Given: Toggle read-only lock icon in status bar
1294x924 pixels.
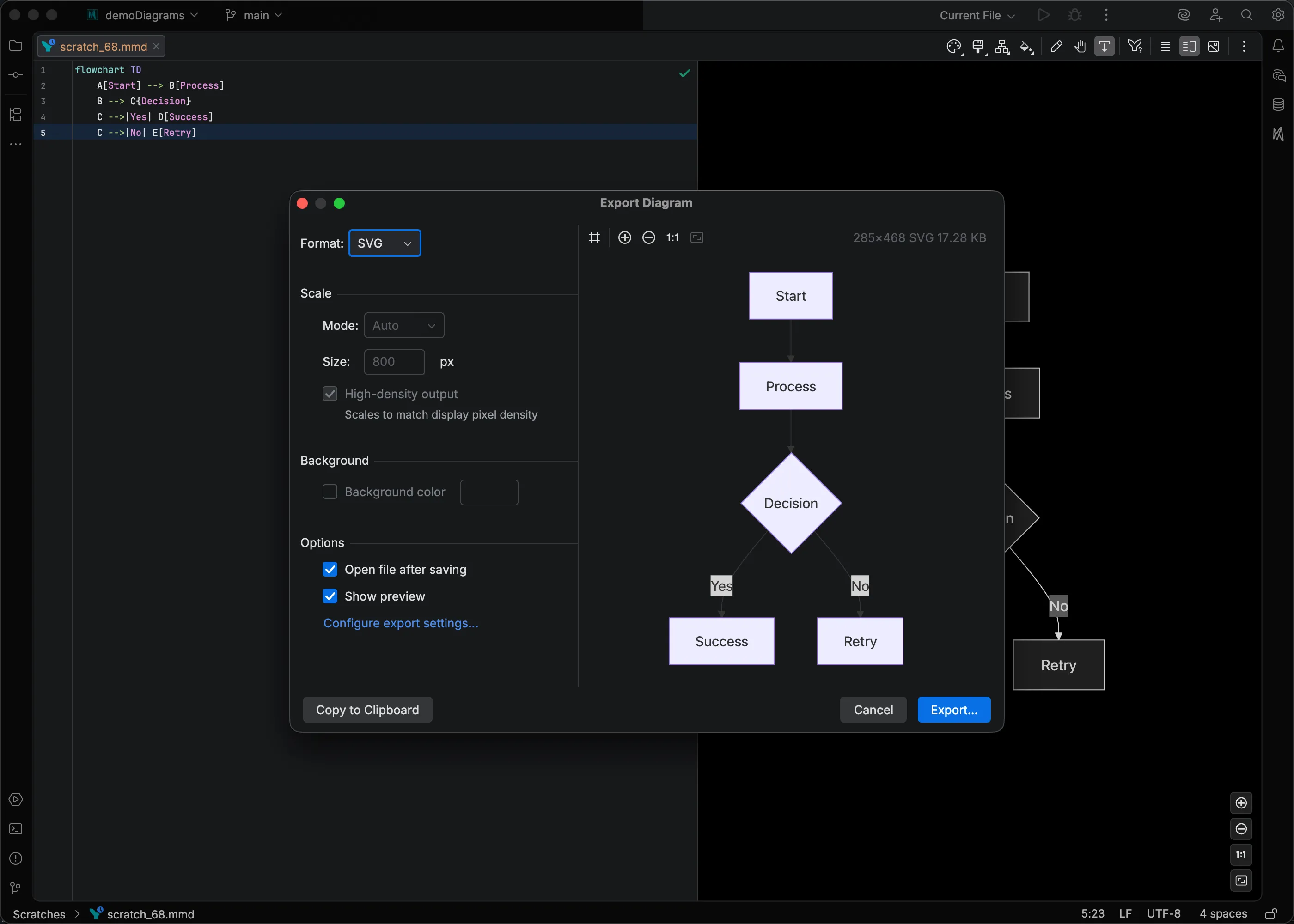Looking at the screenshot, I should point(1271,914).
